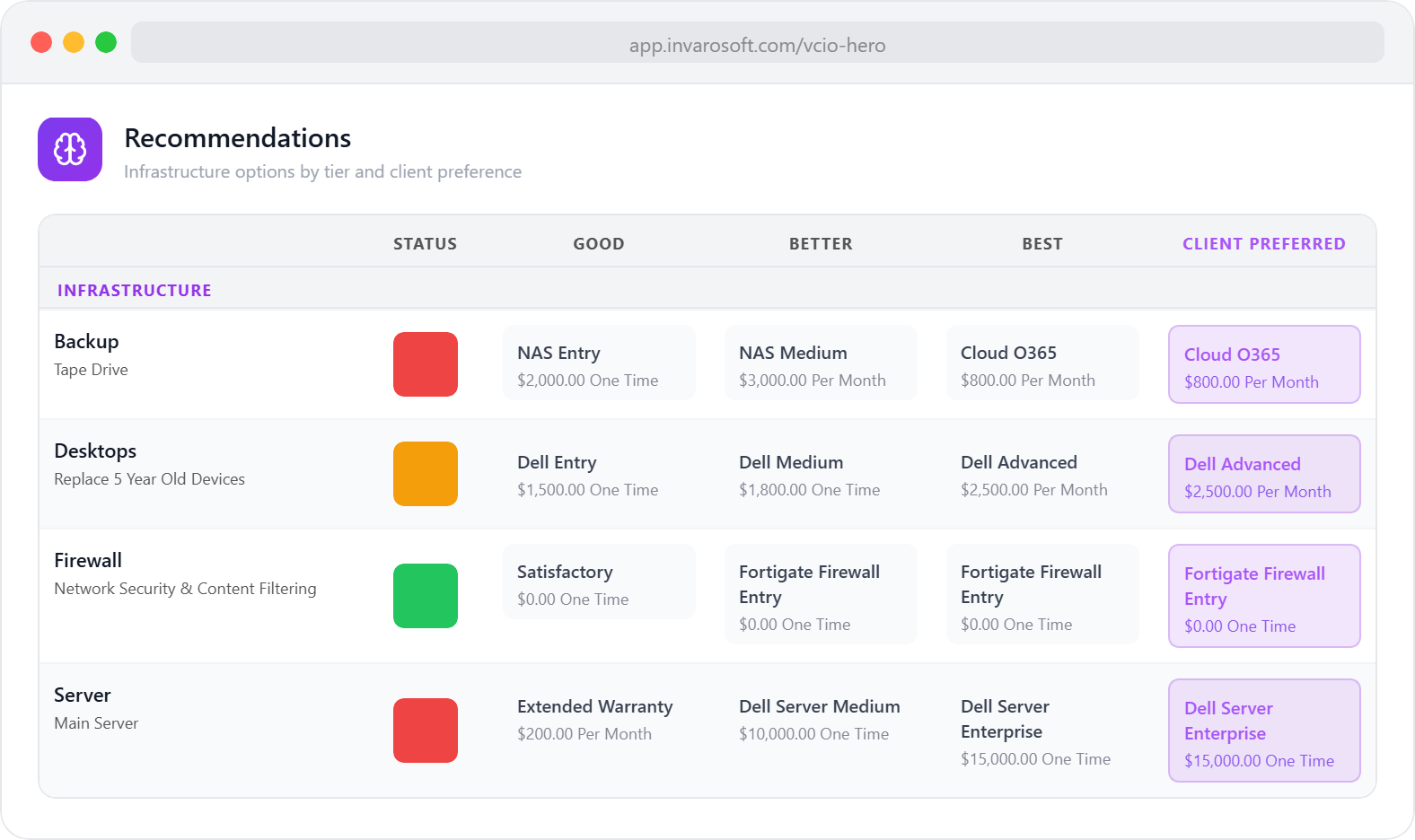Viewport: 1415px width, 840px height.
Task: Click the Backup row title
Action: [86, 341]
